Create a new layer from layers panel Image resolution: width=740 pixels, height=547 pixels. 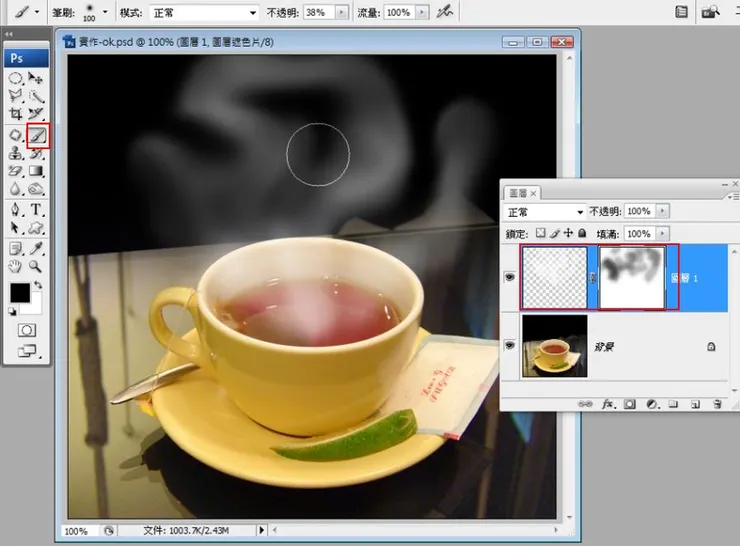[x=696, y=404]
